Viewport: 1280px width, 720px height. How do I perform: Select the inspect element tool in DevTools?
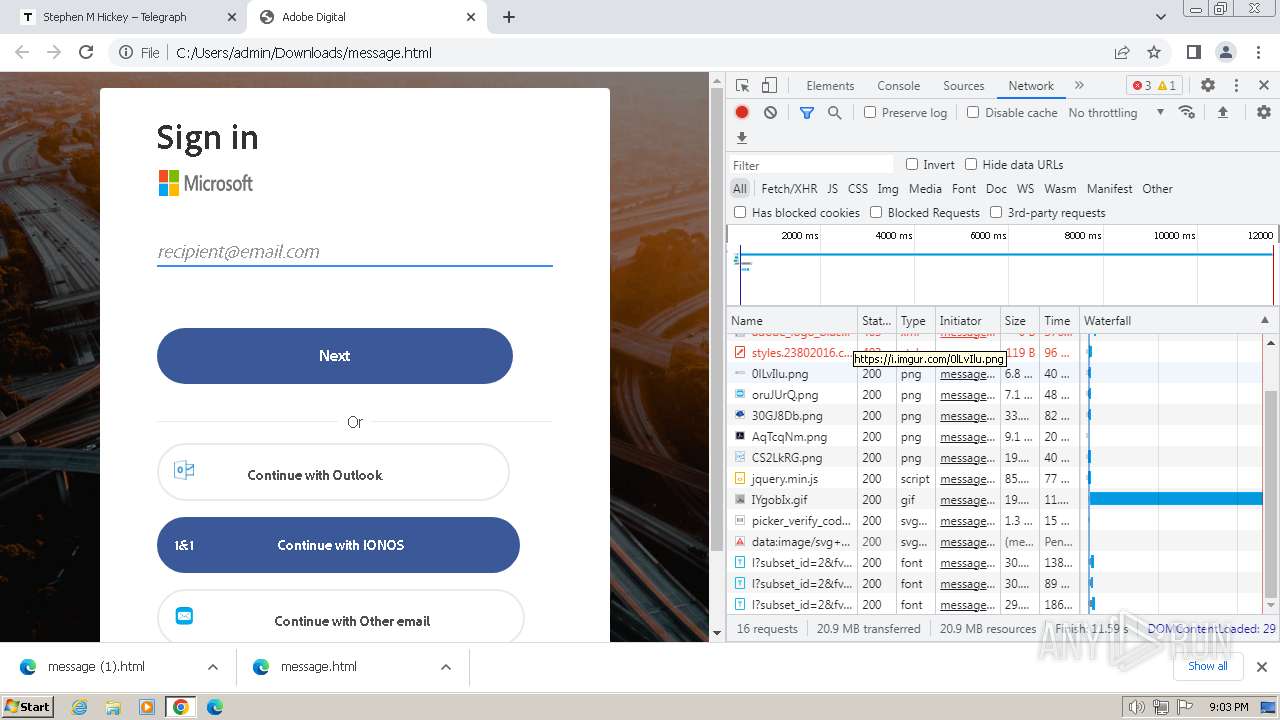(x=742, y=86)
